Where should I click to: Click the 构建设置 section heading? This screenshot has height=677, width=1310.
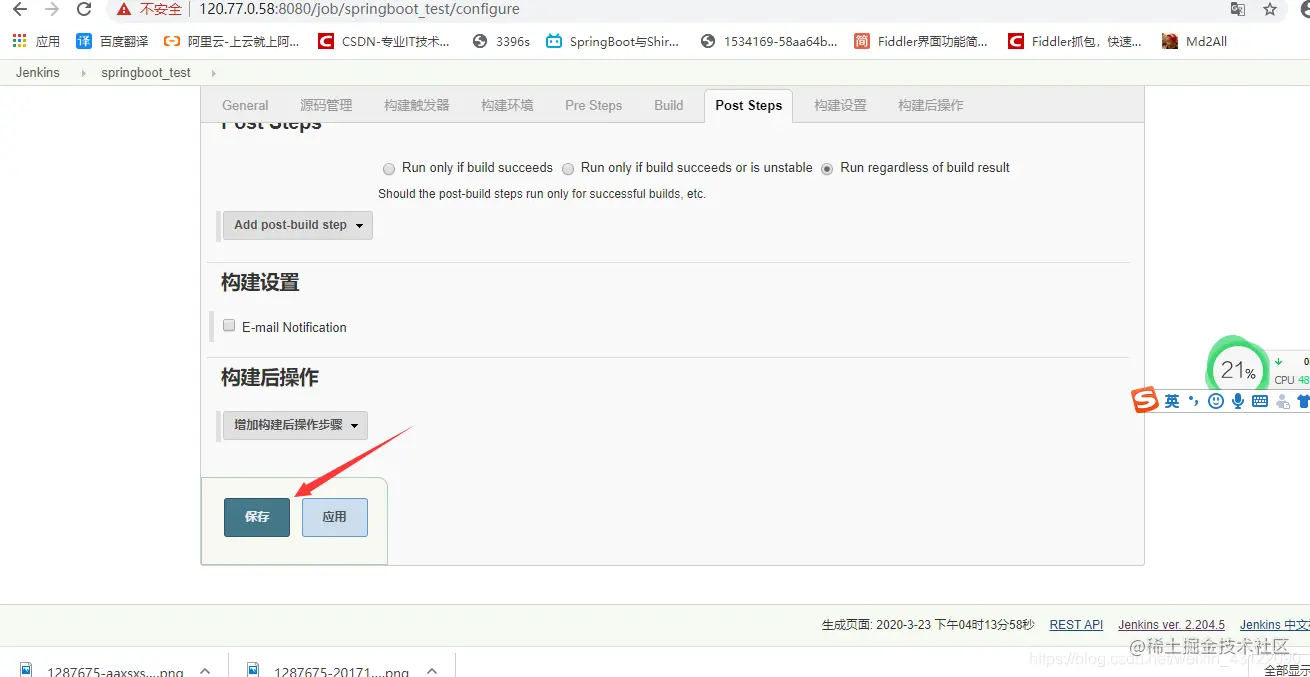(260, 283)
